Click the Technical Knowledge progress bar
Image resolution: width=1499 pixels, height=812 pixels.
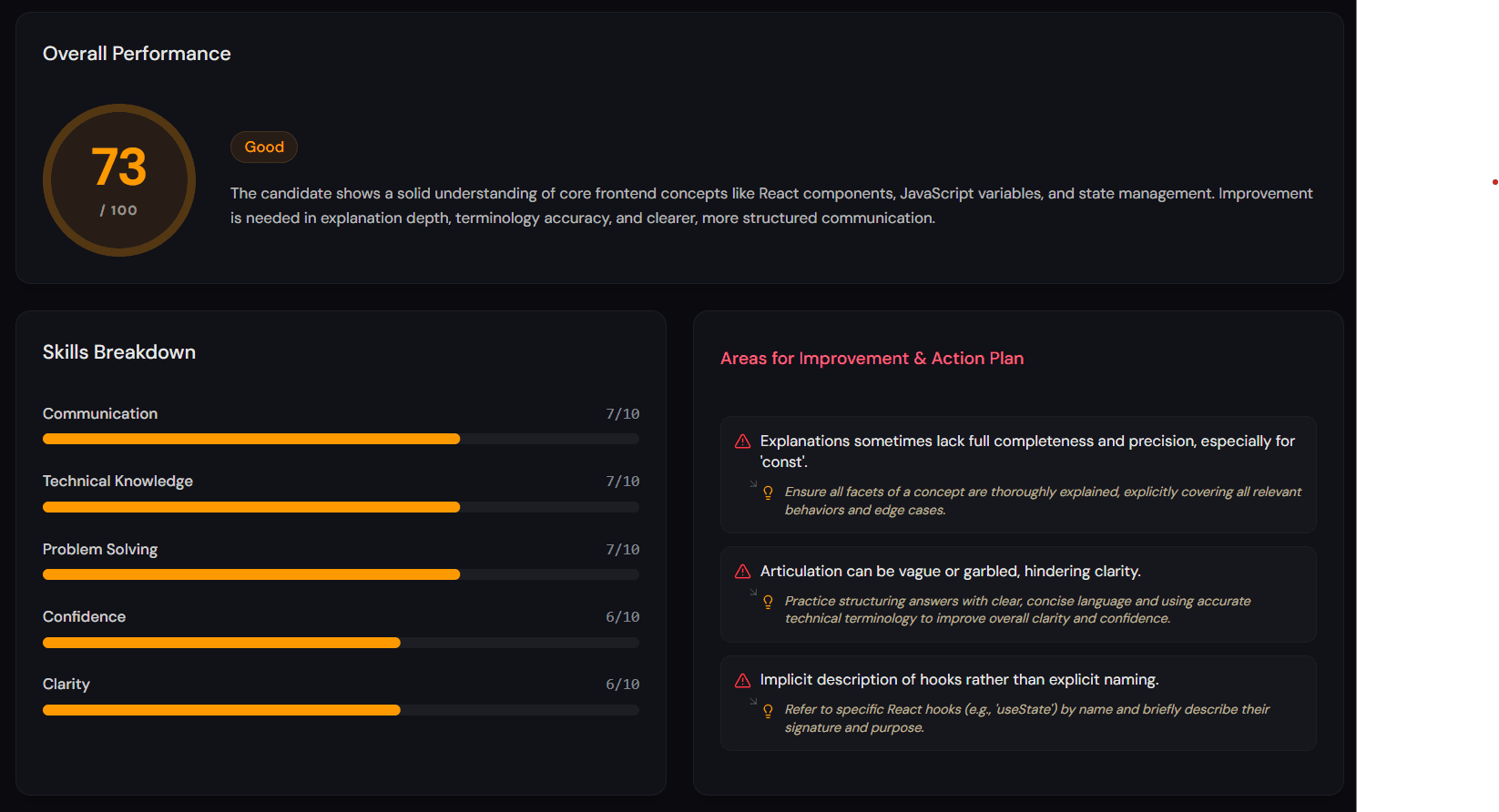(x=341, y=507)
